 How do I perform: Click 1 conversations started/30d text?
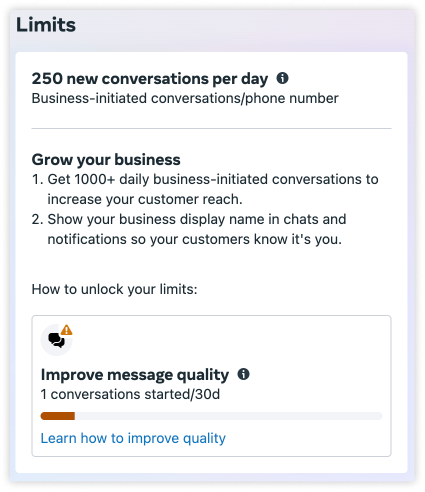click(130, 394)
